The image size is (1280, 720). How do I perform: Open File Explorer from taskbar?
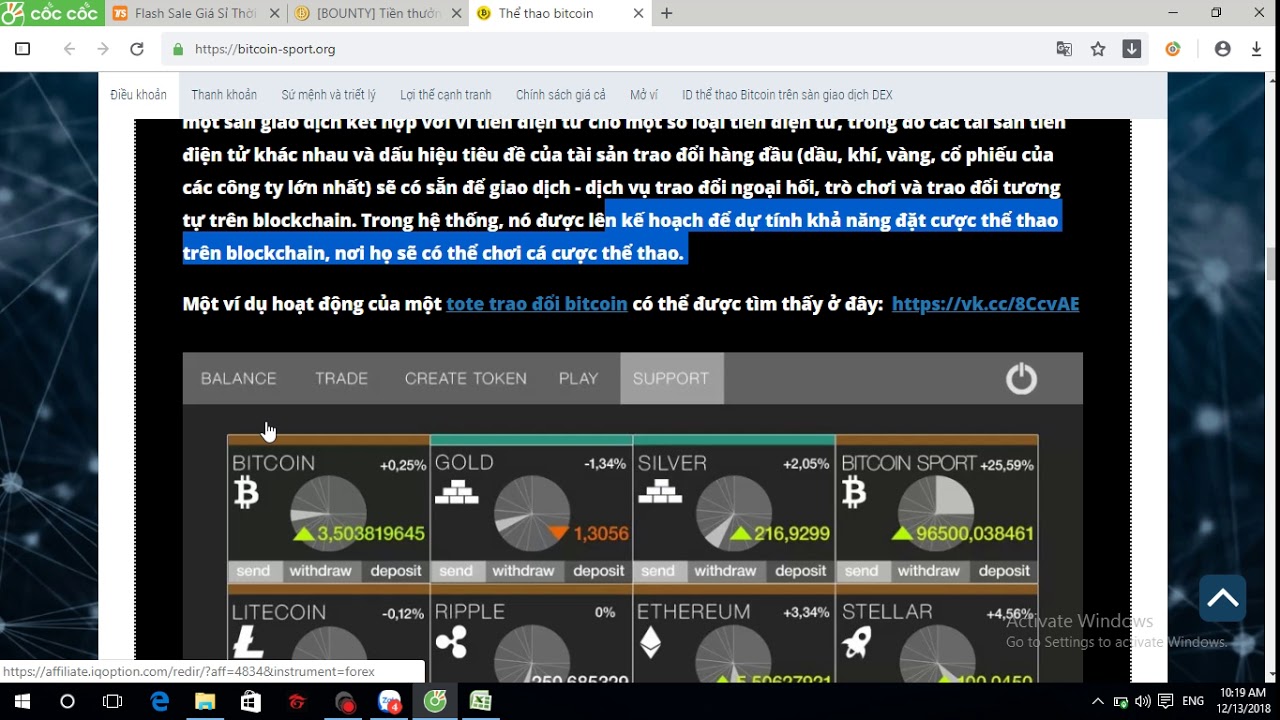205,702
